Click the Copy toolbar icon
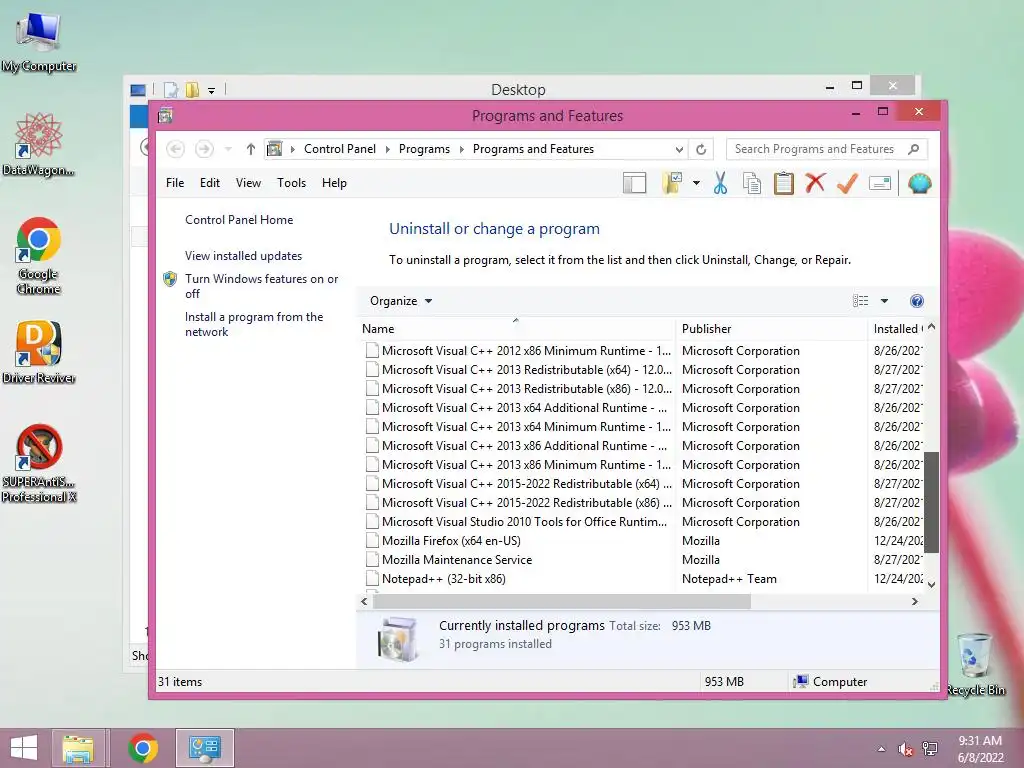The height and width of the screenshot is (768, 1024). 752,184
